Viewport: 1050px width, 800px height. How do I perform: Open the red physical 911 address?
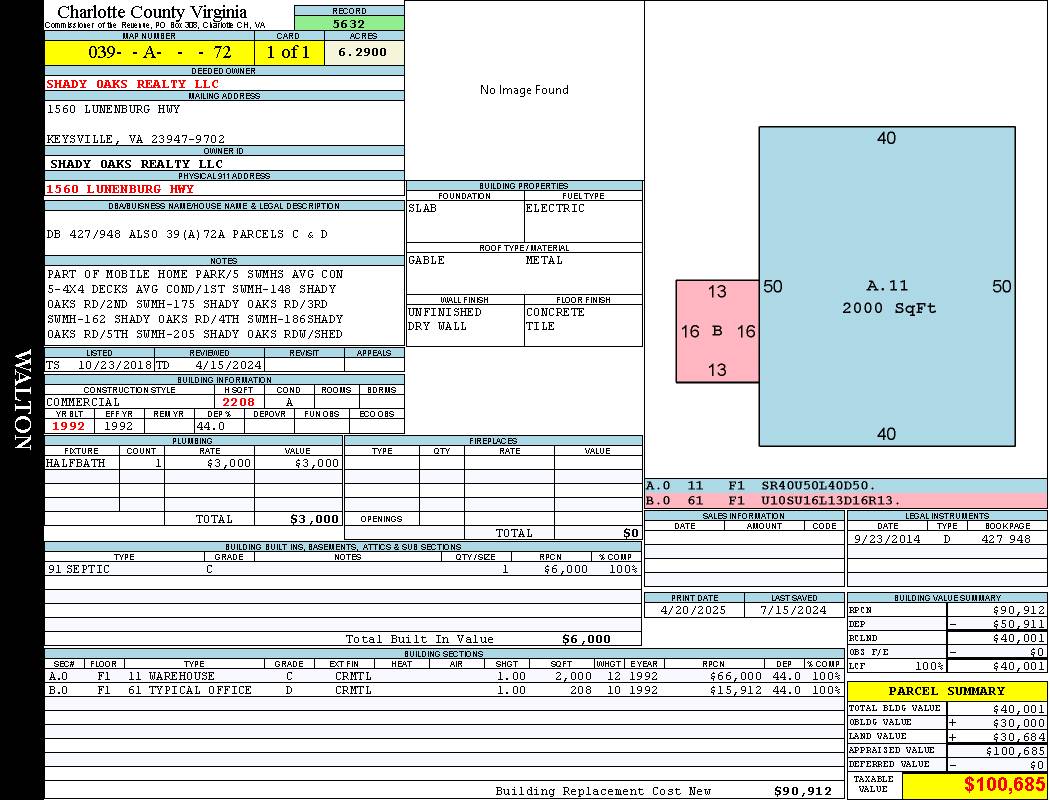point(120,189)
